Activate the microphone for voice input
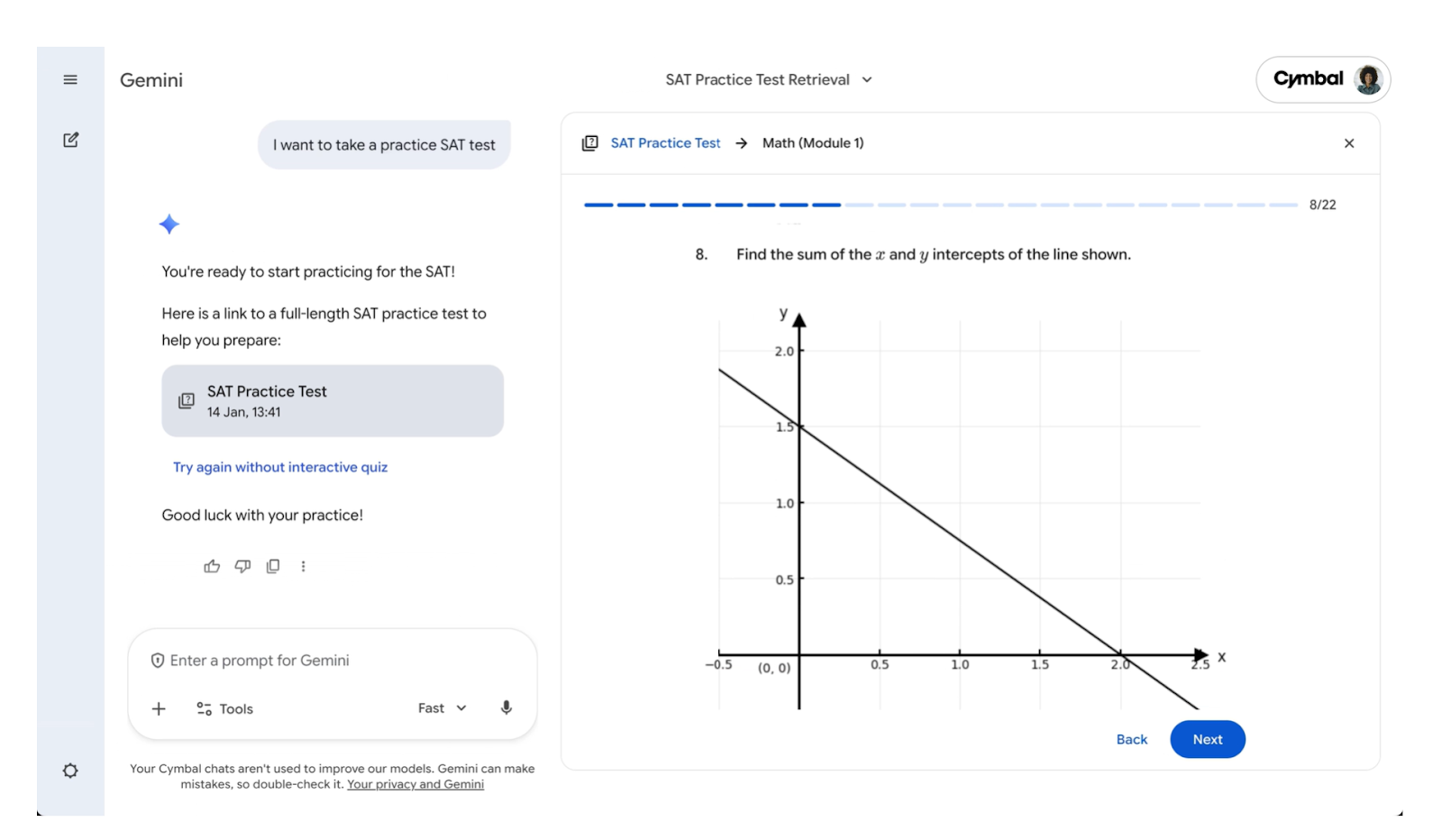 (506, 708)
